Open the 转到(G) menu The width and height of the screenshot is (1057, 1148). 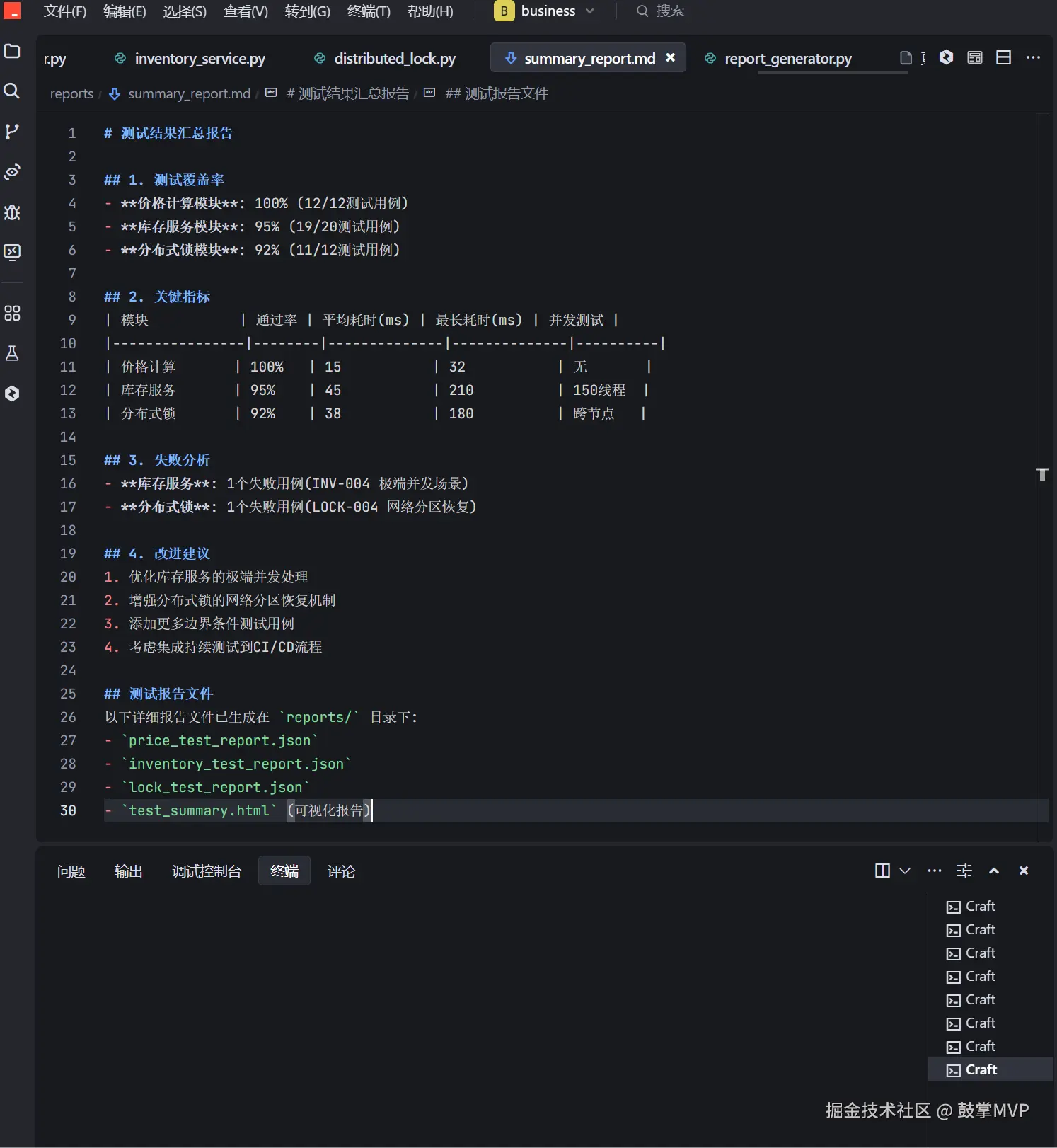[x=307, y=11]
